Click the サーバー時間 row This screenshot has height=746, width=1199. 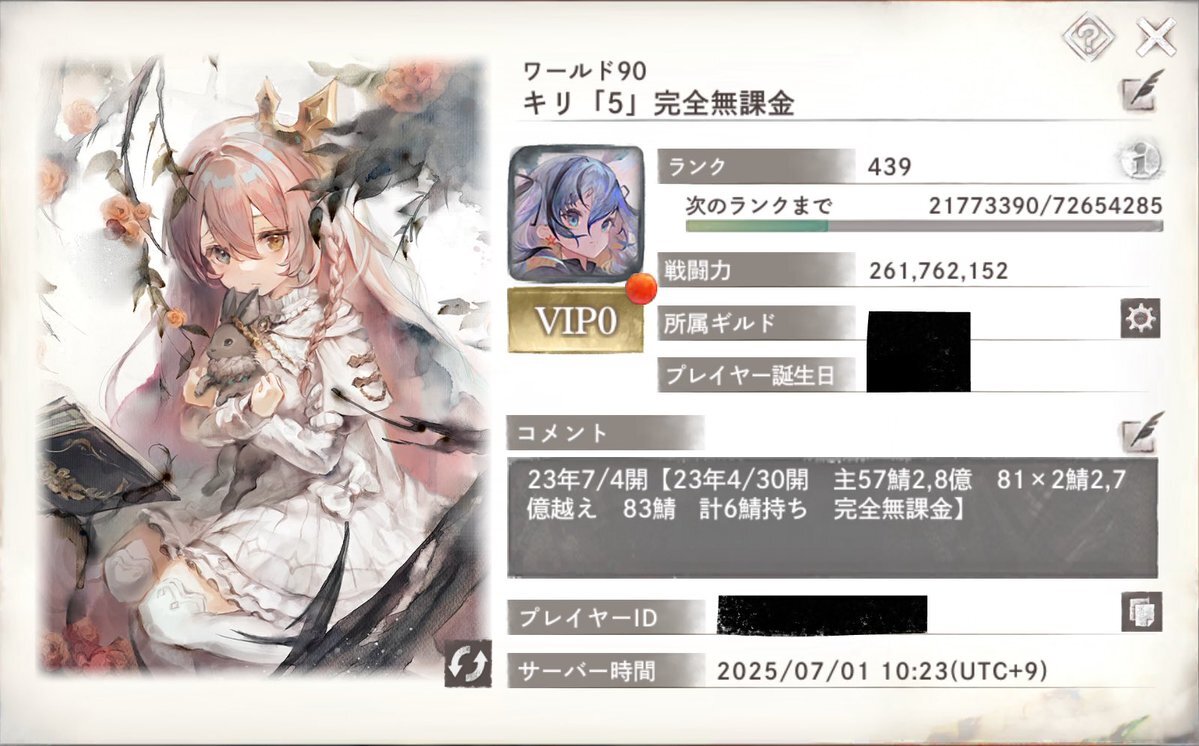(833, 671)
